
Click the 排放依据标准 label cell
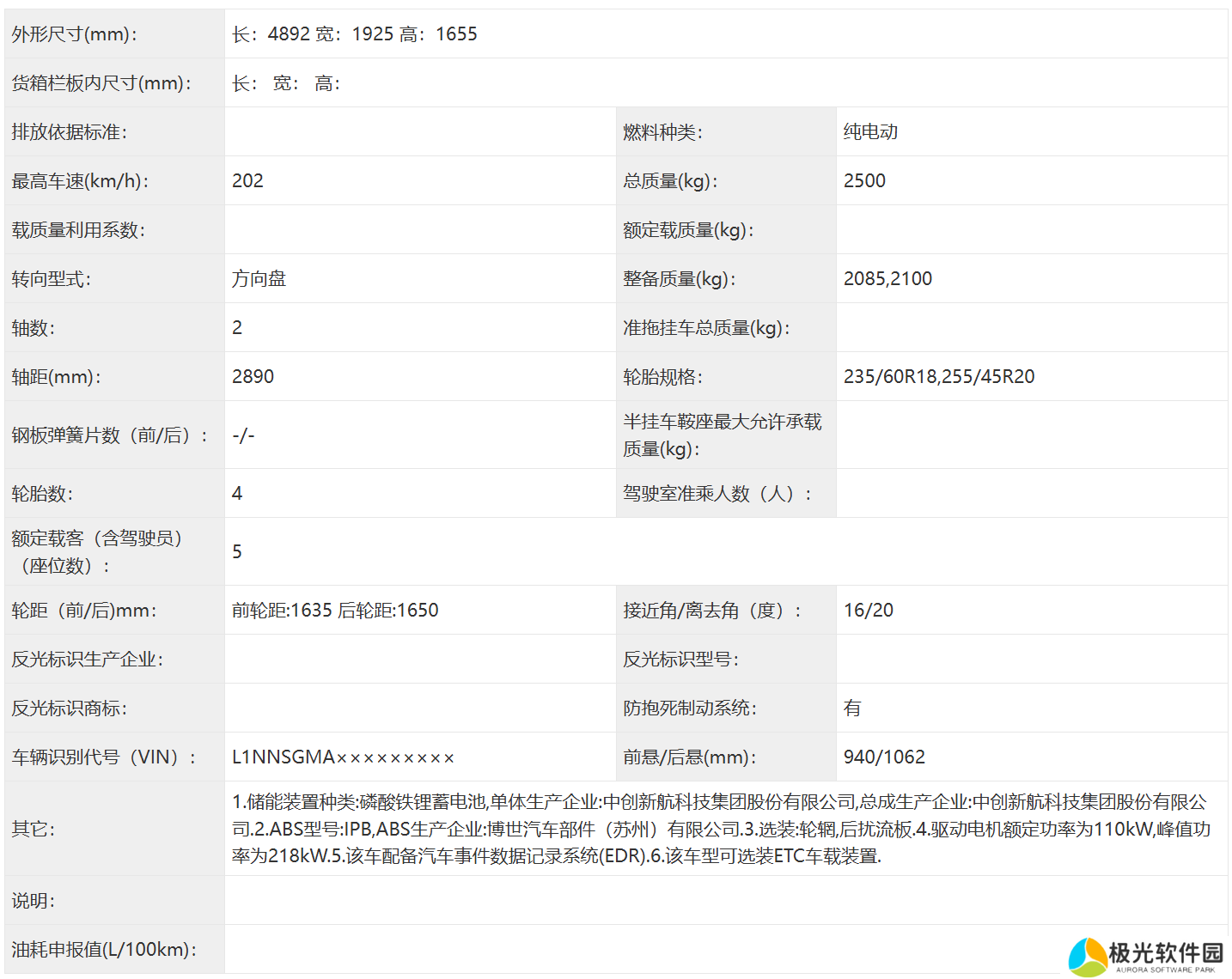pos(69,132)
